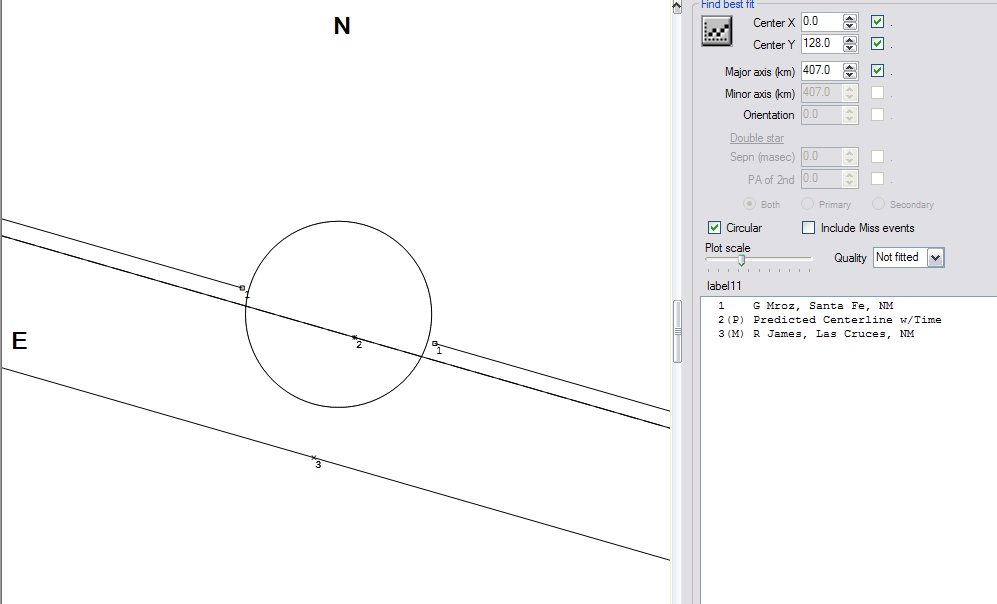Viewport: 997px width, 604px height.
Task: Toggle the PA of 2nd checkbox
Action: [877, 179]
